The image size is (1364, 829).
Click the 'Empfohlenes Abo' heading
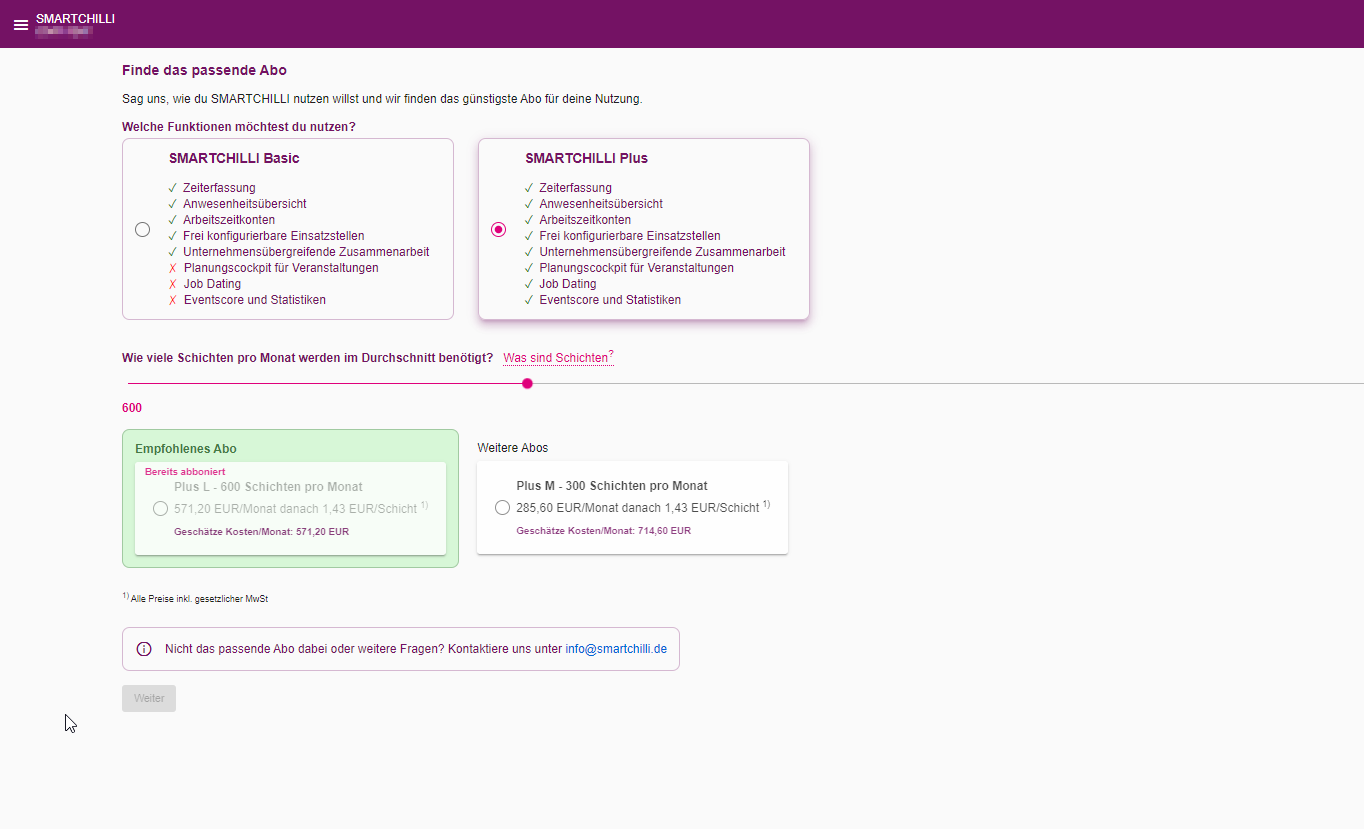(x=186, y=449)
